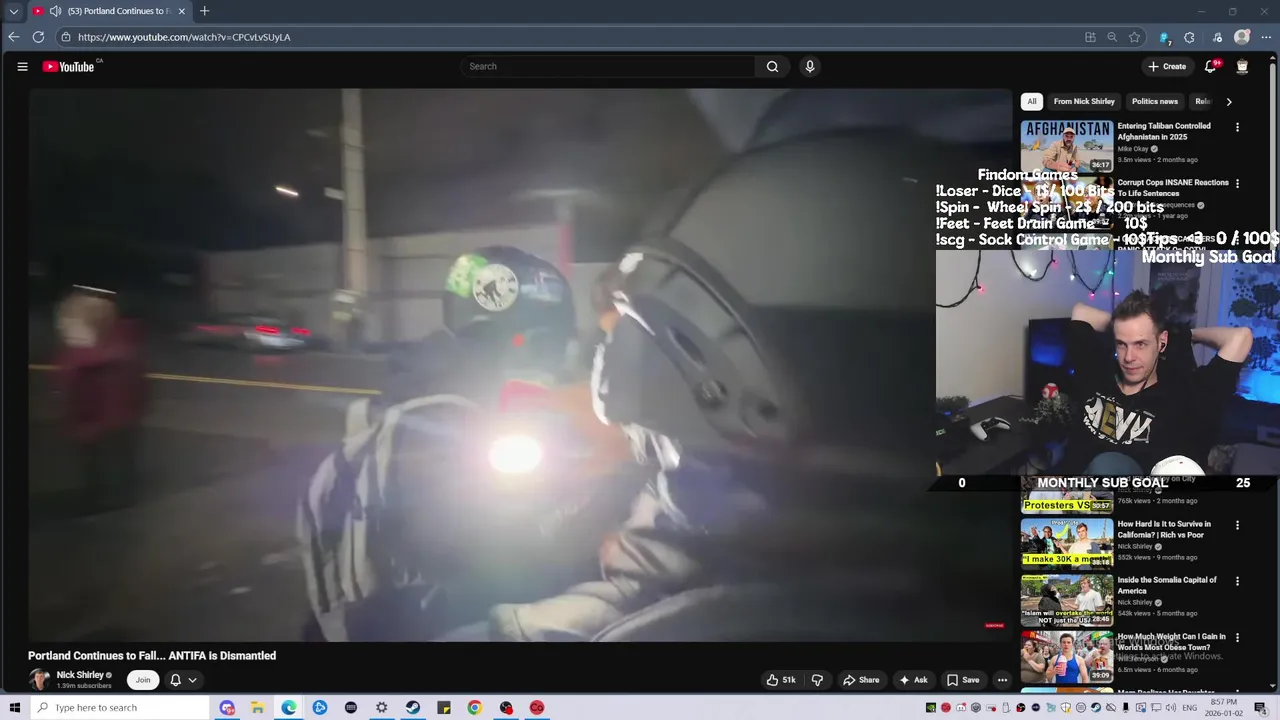
Task: Open browser settings and more menu
Action: coord(1266,37)
